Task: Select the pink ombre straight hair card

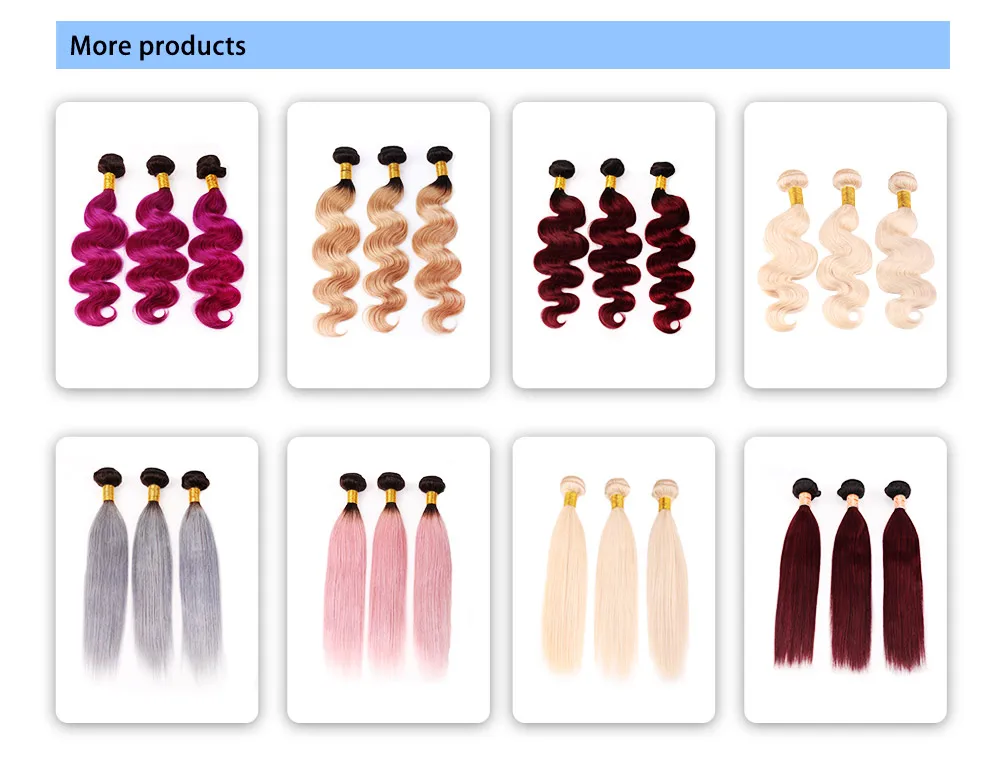Action: coord(388,580)
